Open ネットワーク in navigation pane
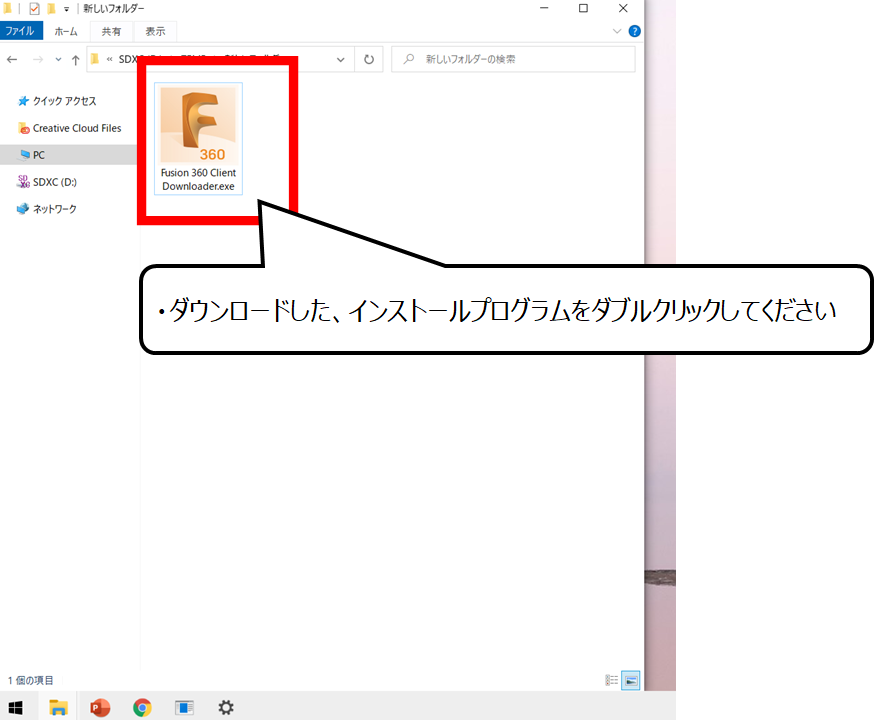 point(47,209)
